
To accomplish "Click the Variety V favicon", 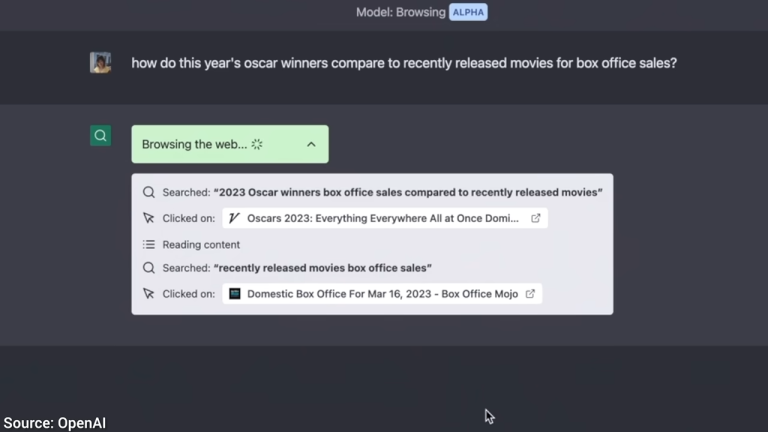I will click(234, 218).
